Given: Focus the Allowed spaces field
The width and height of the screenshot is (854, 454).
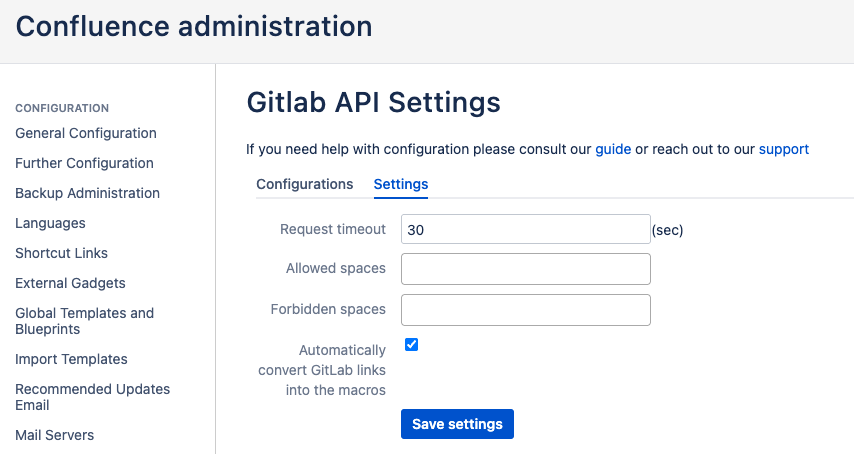Looking at the screenshot, I should [526, 269].
